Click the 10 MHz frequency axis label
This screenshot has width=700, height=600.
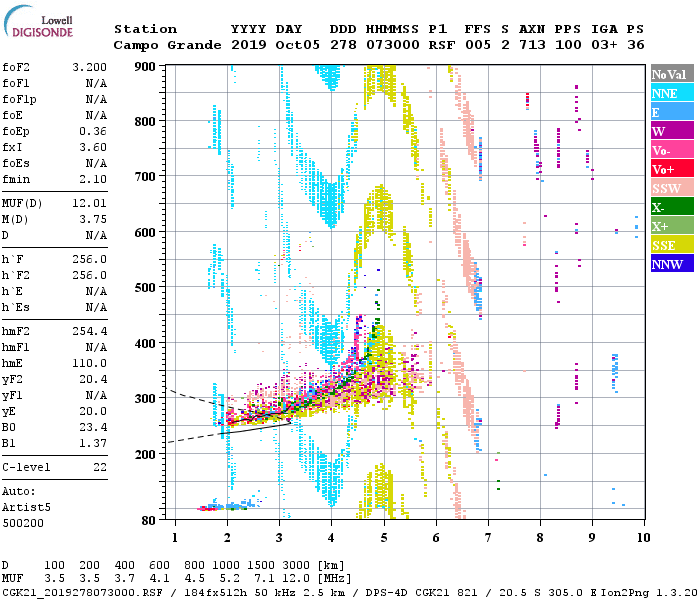643,538
